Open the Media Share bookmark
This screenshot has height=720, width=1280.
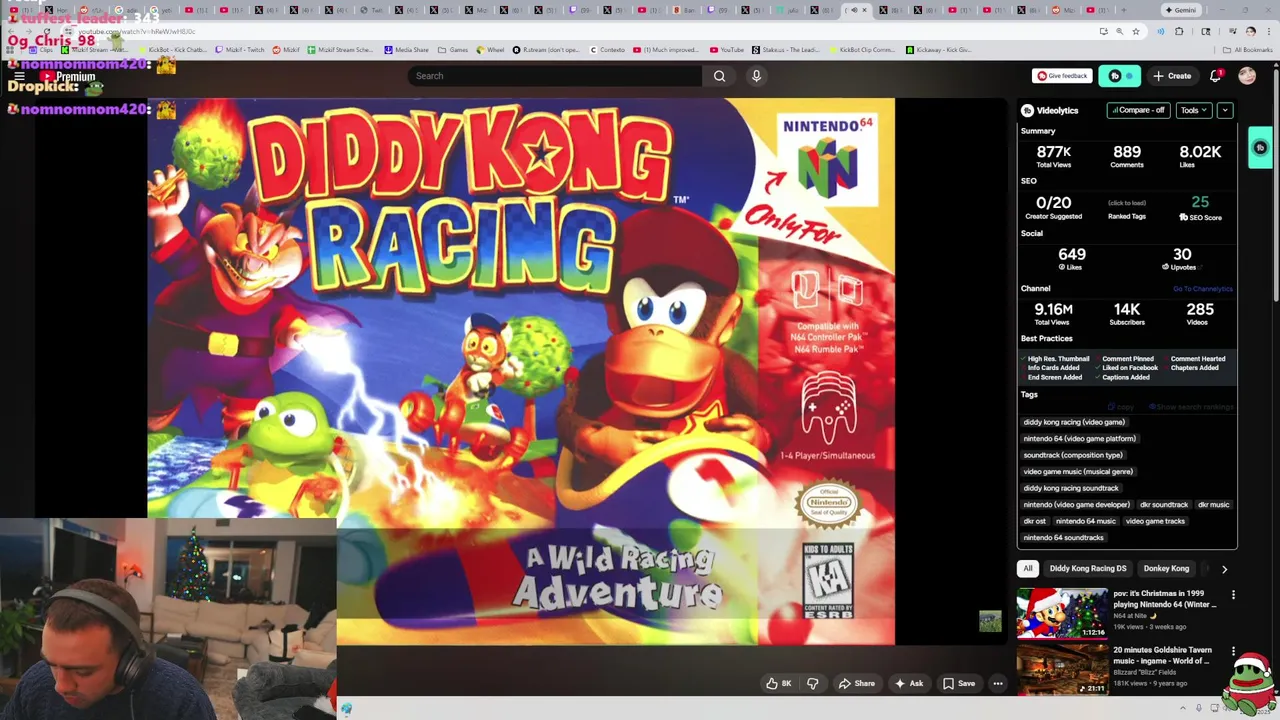(x=406, y=50)
